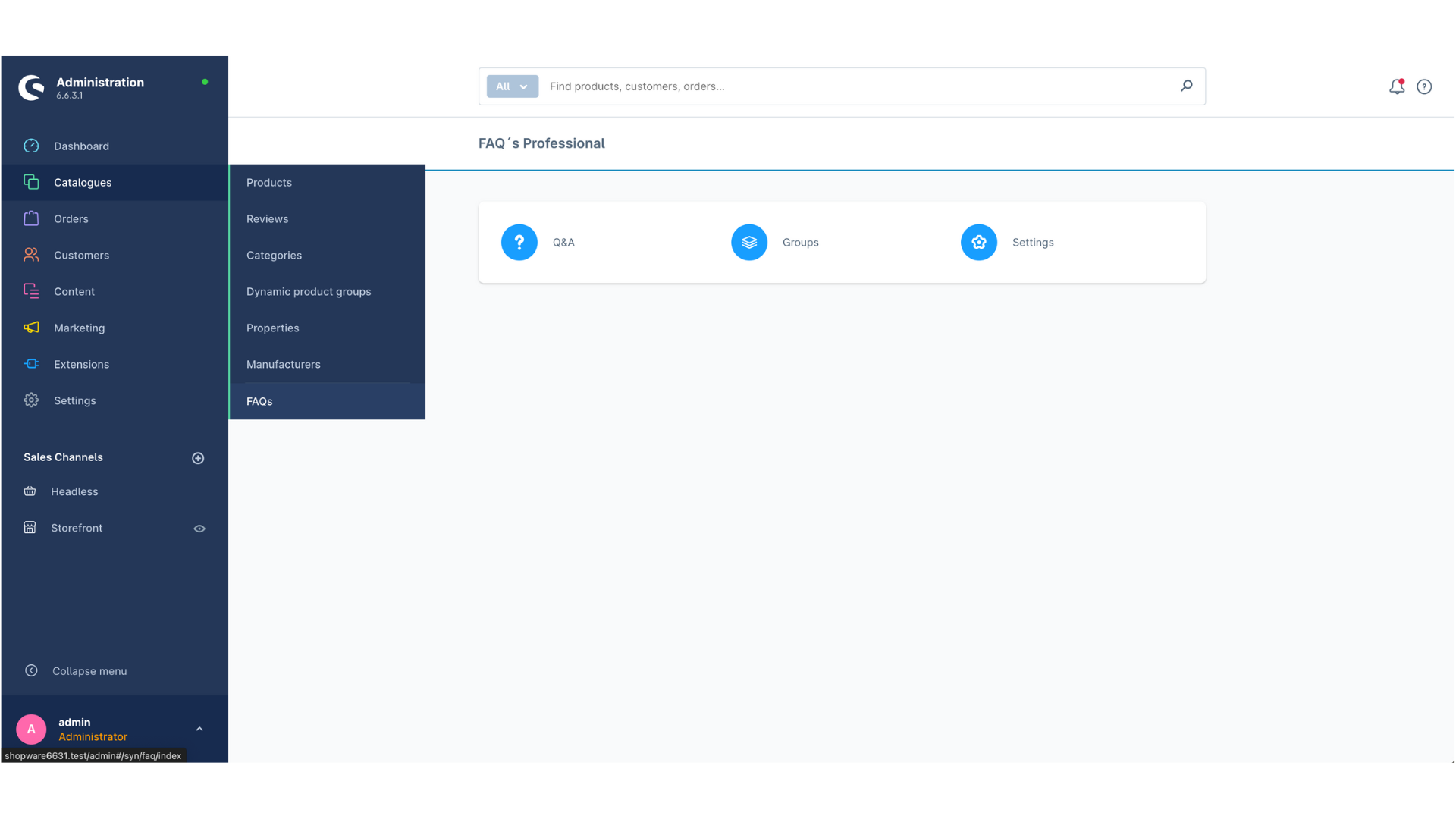1456x819 pixels.
Task: Expand the admin user menu chevron
Action: pos(199,730)
